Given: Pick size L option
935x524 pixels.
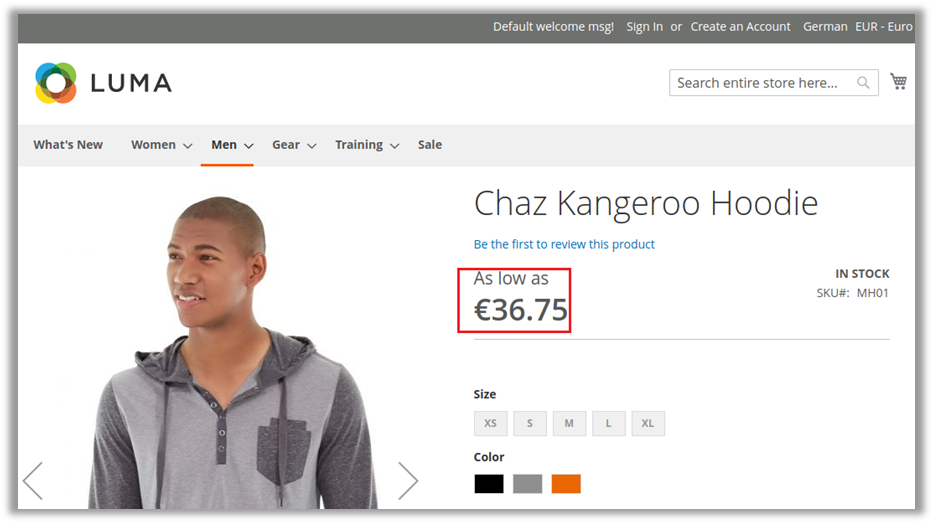Looking at the screenshot, I should point(608,423).
